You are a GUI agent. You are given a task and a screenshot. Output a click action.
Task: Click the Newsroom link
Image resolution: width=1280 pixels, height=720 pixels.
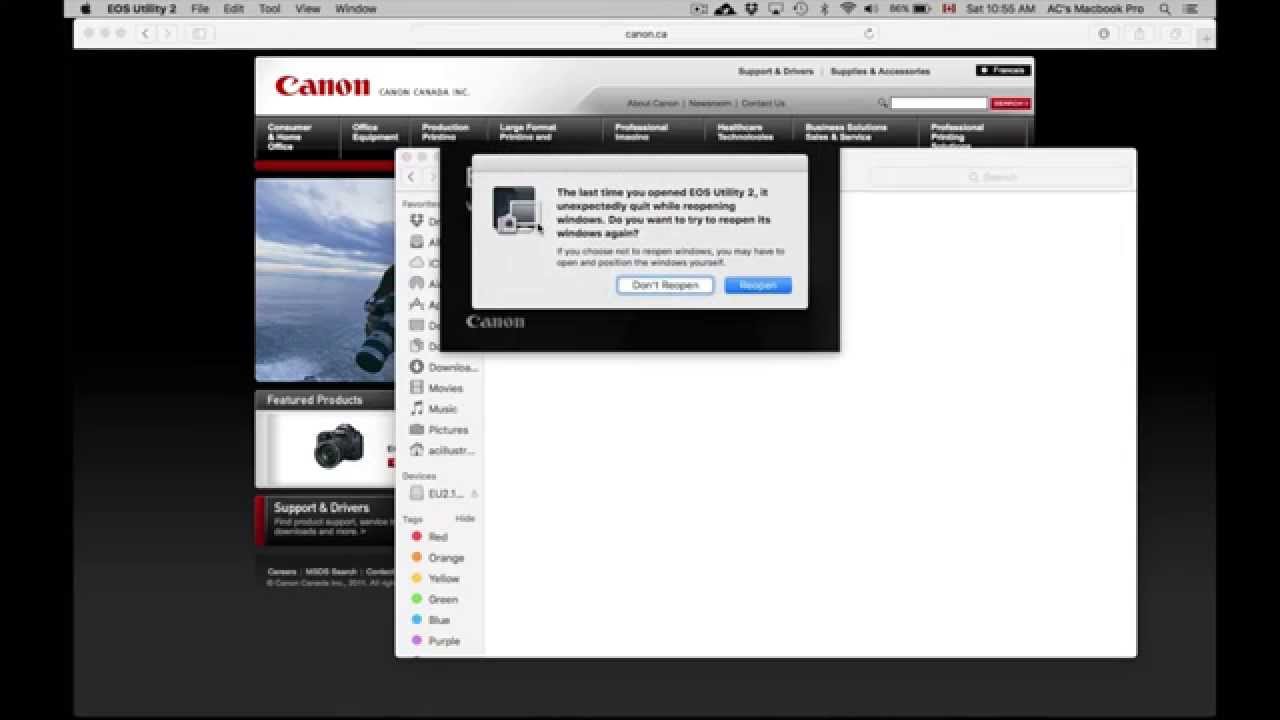point(710,103)
